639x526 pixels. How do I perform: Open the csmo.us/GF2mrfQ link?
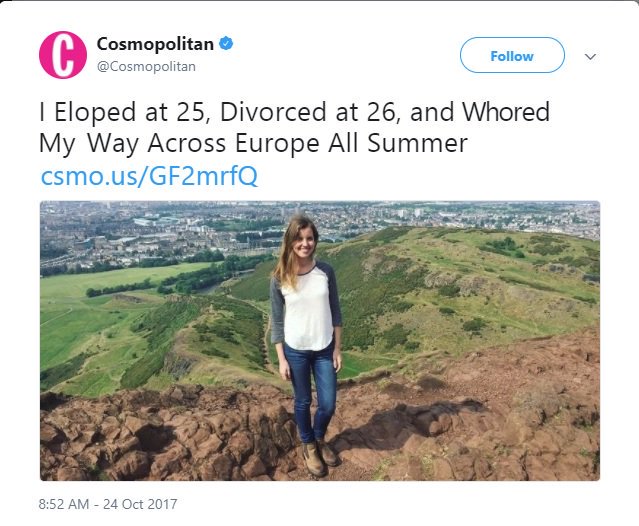point(149,176)
